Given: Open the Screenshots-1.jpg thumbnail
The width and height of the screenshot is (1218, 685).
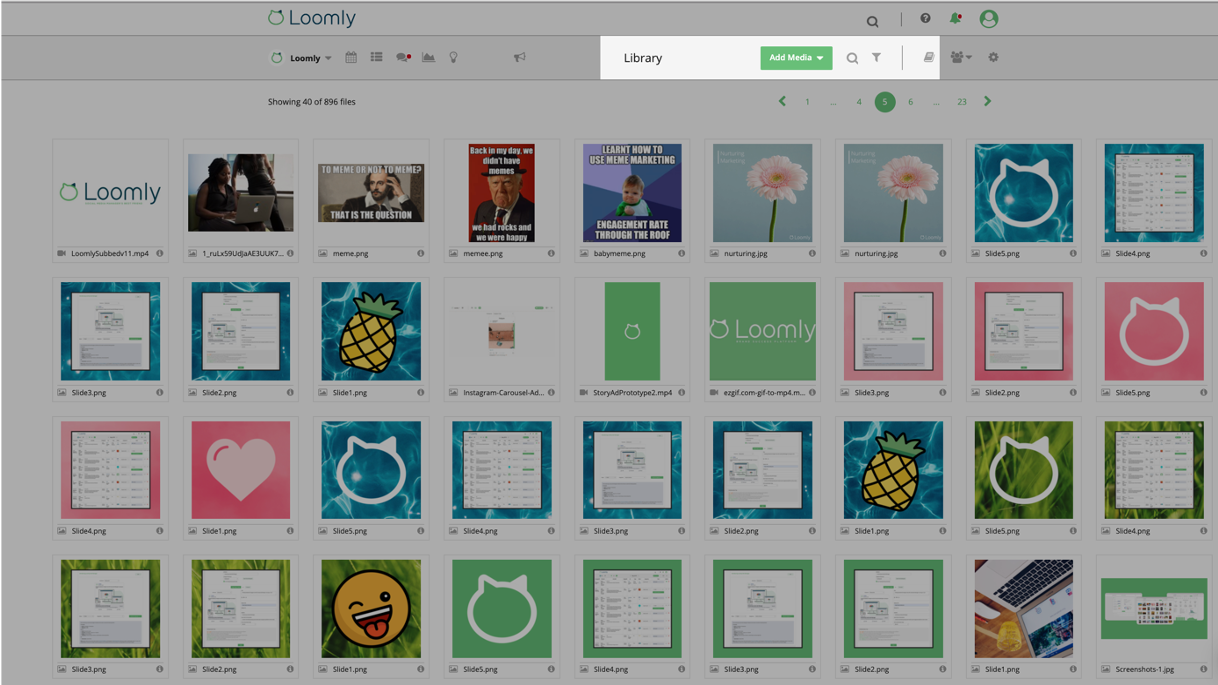Looking at the screenshot, I should 1154,608.
